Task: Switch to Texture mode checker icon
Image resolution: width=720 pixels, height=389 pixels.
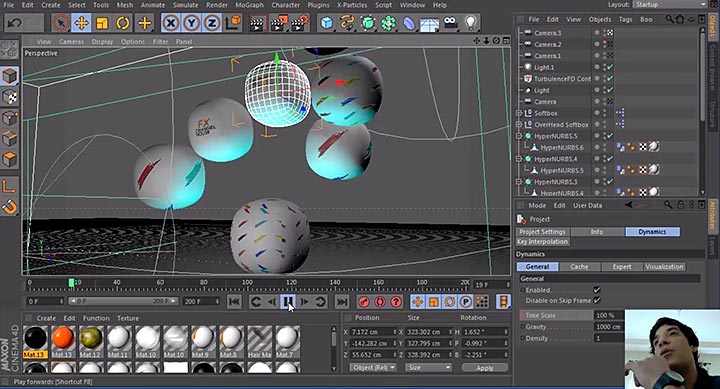Action: (10, 97)
